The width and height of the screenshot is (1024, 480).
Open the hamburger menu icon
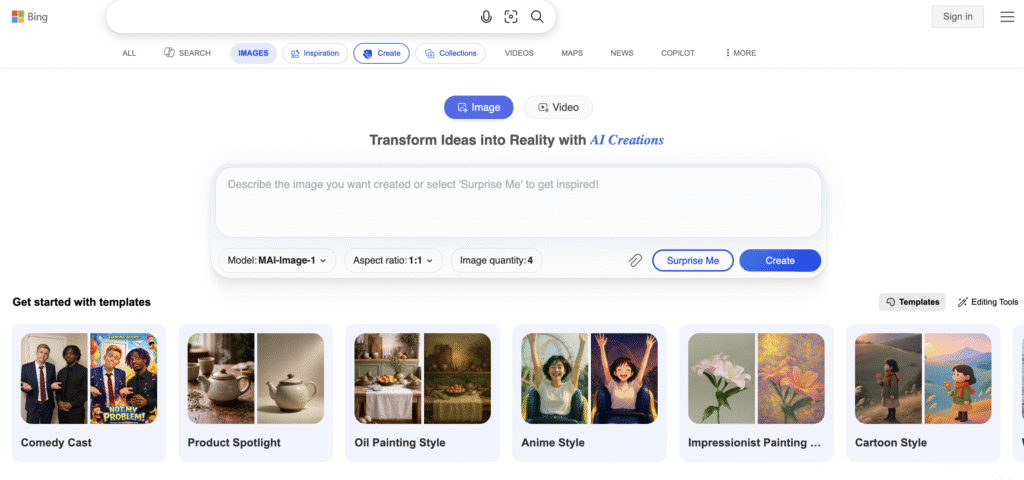click(x=1007, y=17)
